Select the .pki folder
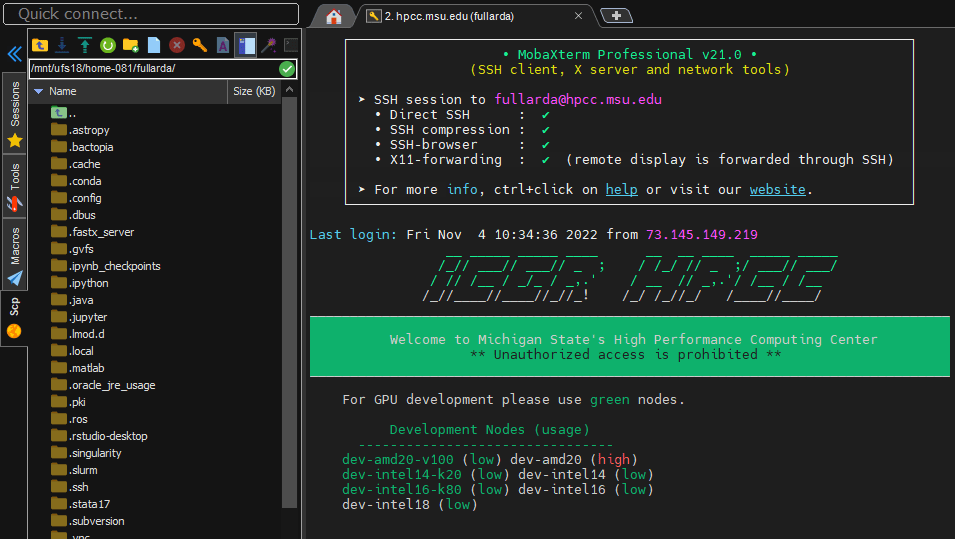Viewport: 955px width, 539px height. 69,403
